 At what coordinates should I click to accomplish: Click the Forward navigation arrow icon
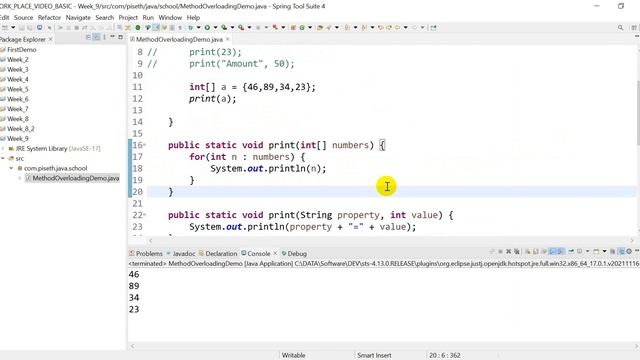414,27
